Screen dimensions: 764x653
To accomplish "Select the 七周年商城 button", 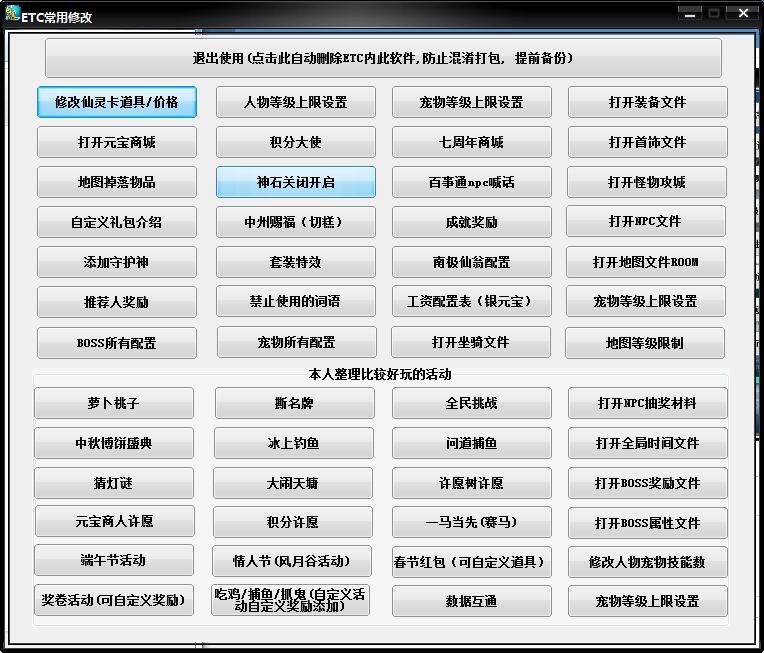I will 471,142.
